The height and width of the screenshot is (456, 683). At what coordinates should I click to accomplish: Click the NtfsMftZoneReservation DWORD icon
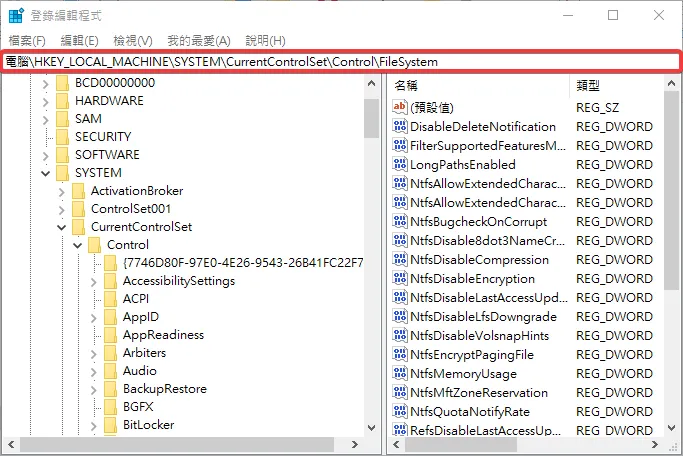[399, 392]
